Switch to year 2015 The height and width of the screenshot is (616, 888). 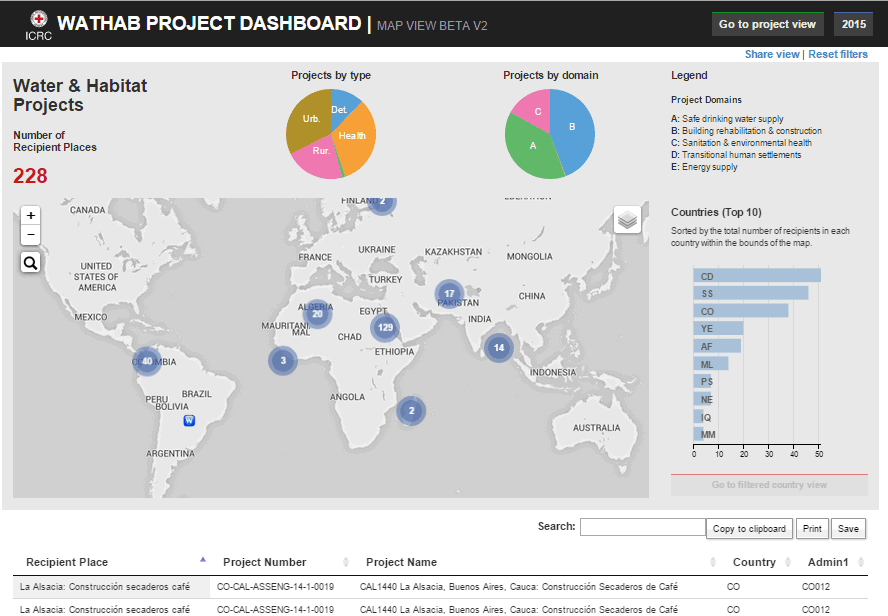pyautogui.click(x=853, y=24)
